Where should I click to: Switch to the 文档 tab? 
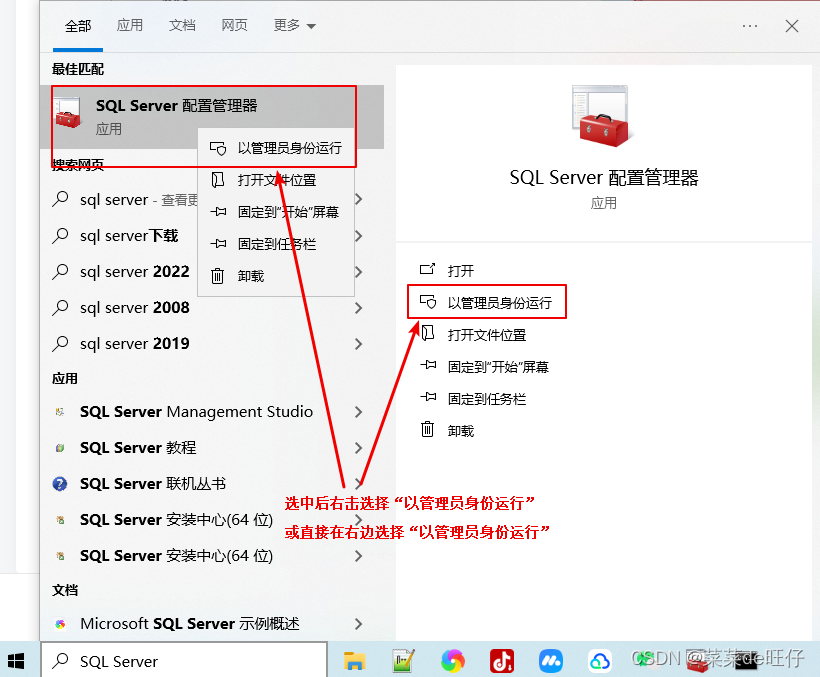(182, 25)
